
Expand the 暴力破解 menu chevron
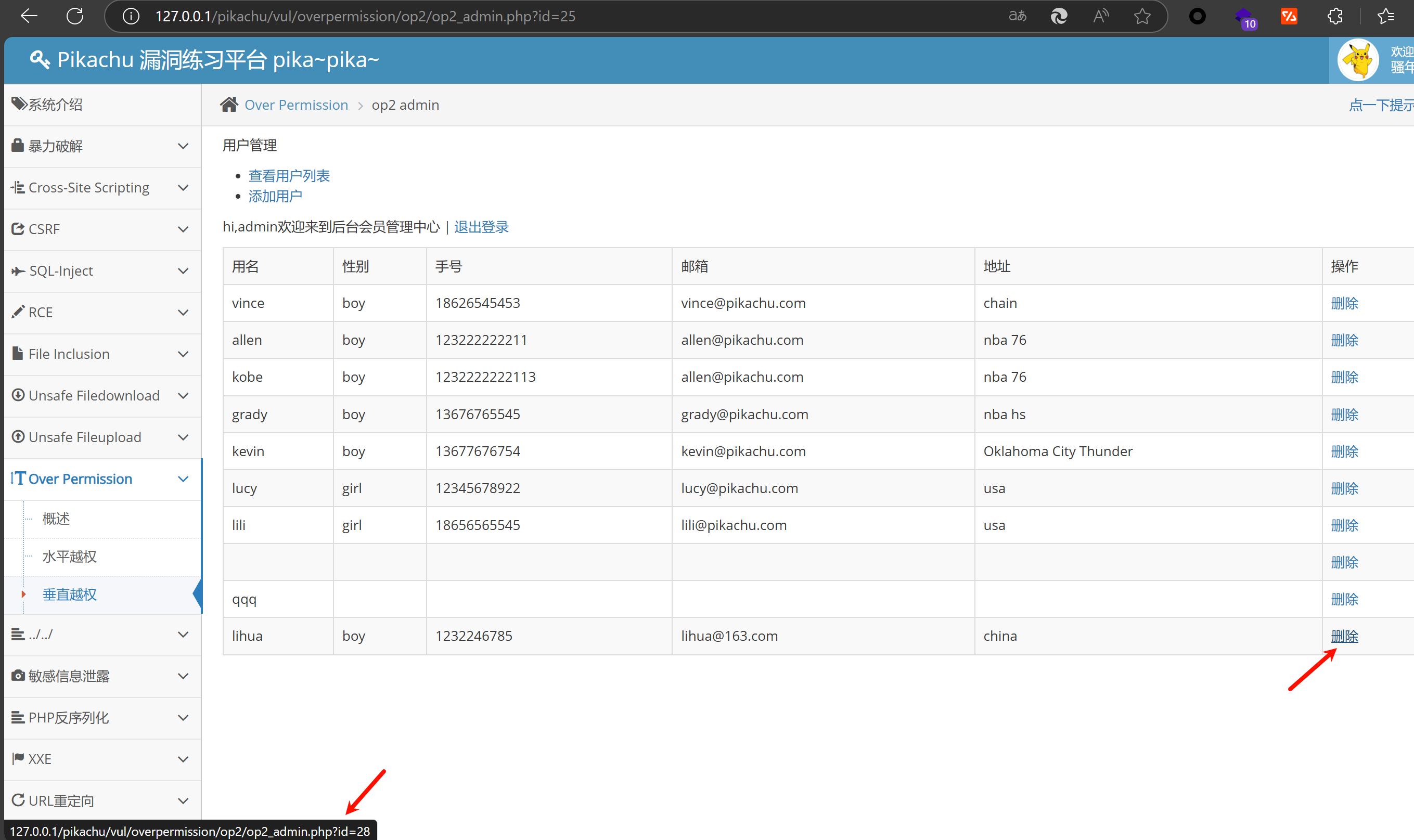click(183, 146)
